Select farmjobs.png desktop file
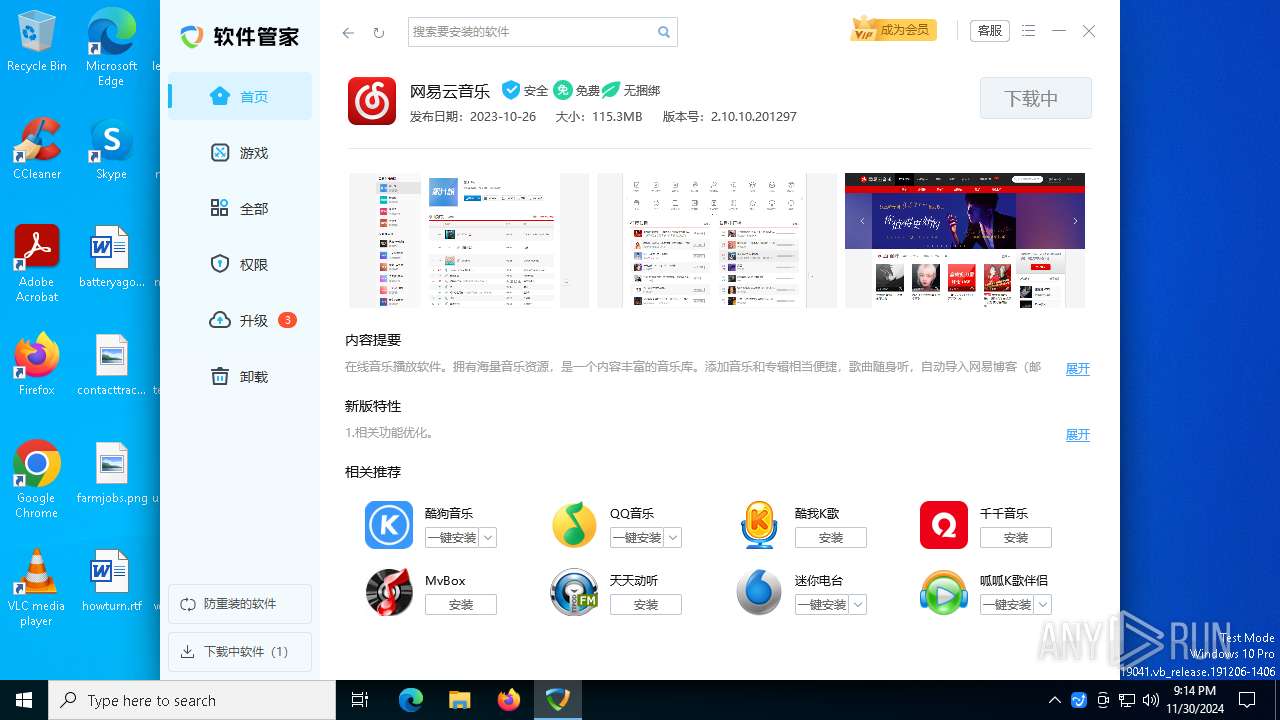Screen dimensions: 1280x720 click(111, 473)
